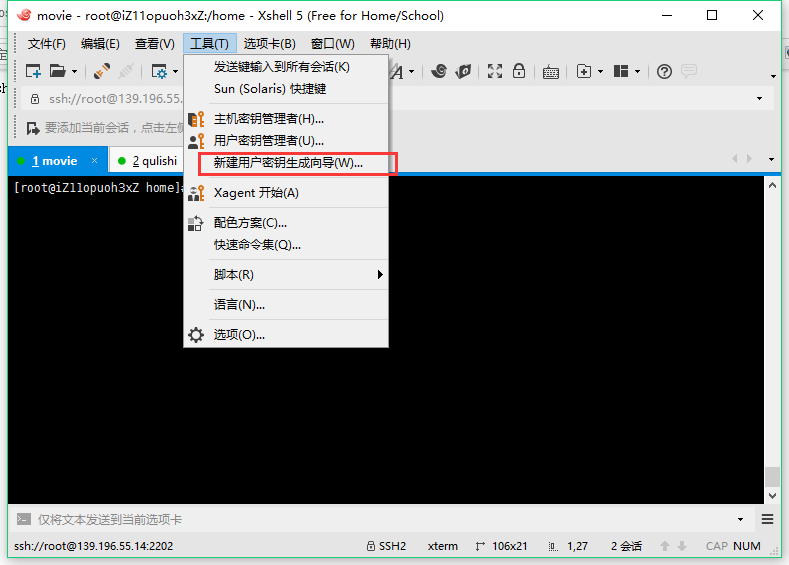Close the movie tab
The width and height of the screenshot is (789, 565).
[95, 160]
